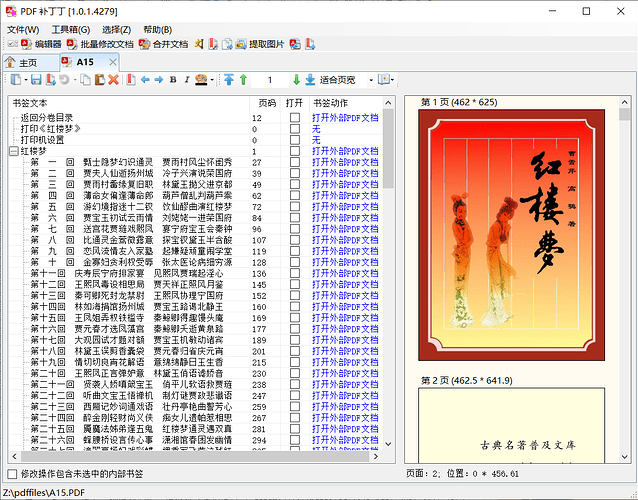
Task: Select page 1 红楼梦 cover thumbnail
Action: (x=511, y=235)
